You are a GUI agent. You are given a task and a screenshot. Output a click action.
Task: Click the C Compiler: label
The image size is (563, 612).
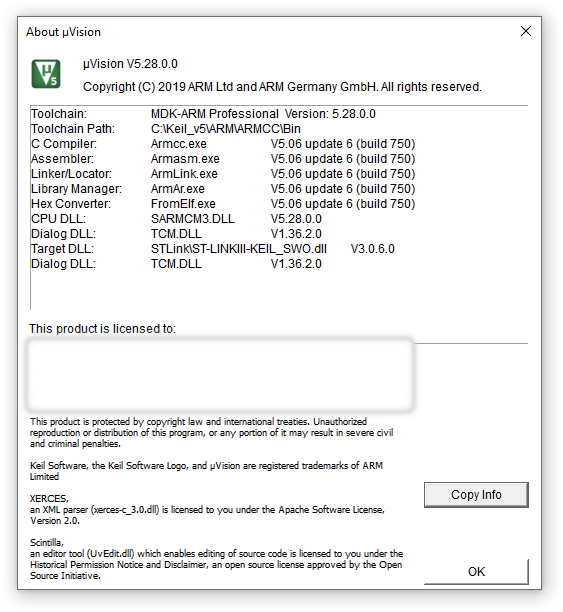64,144
